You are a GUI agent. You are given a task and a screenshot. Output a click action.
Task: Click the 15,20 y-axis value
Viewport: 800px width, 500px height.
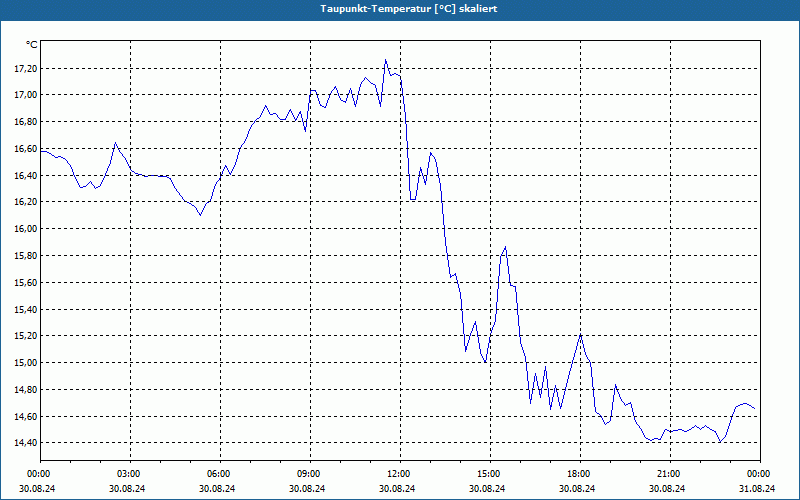(x=24, y=336)
